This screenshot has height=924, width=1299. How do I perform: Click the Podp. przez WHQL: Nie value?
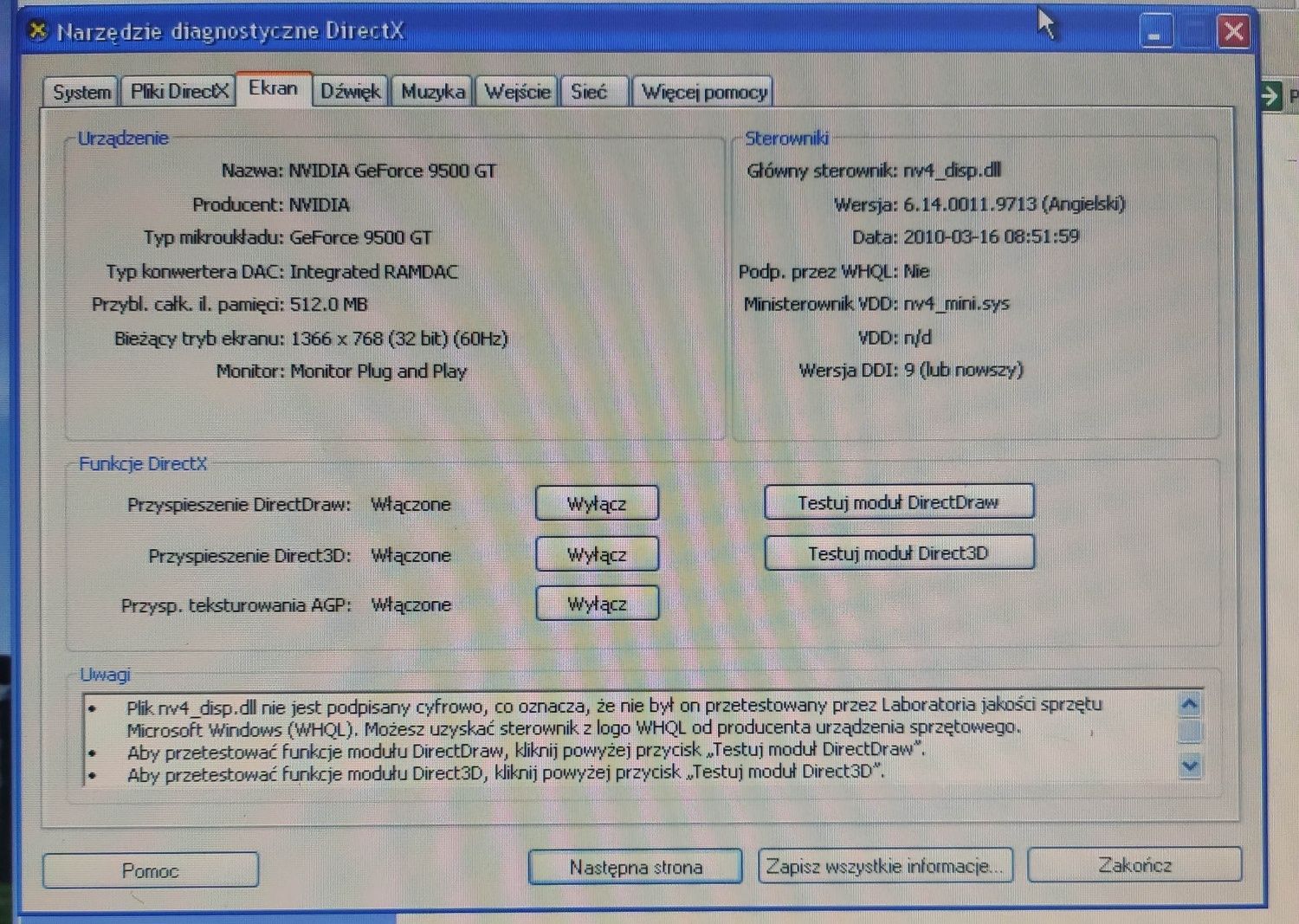click(916, 272)
